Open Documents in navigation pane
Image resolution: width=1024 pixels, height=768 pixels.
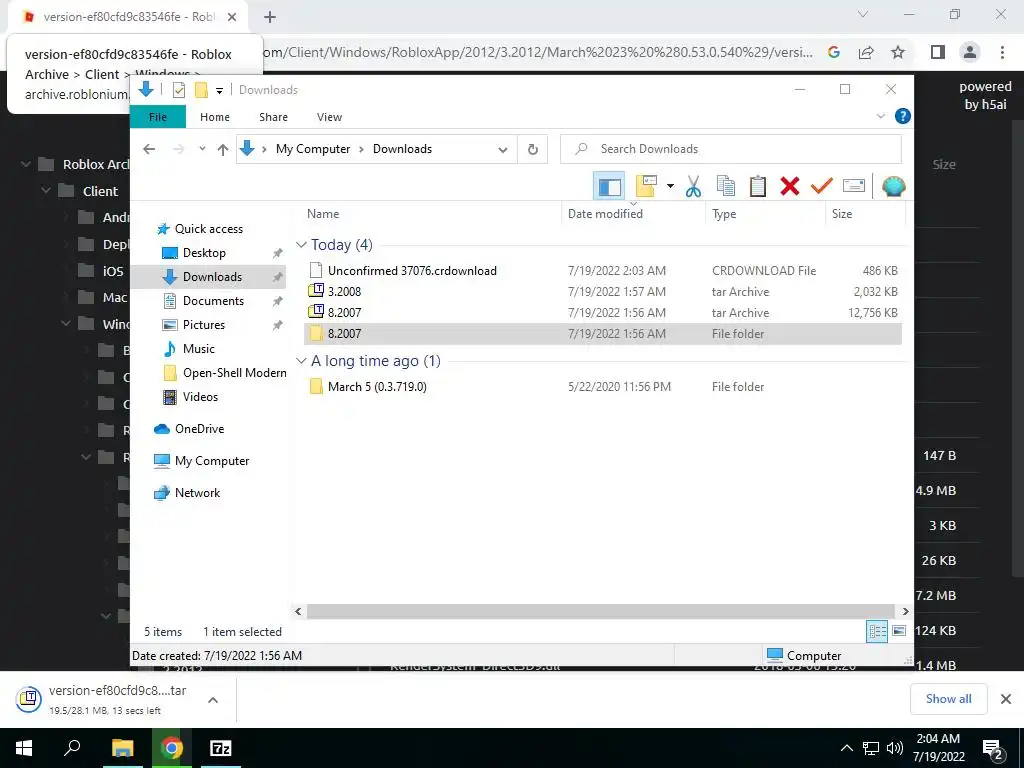(x=213, y=301)
